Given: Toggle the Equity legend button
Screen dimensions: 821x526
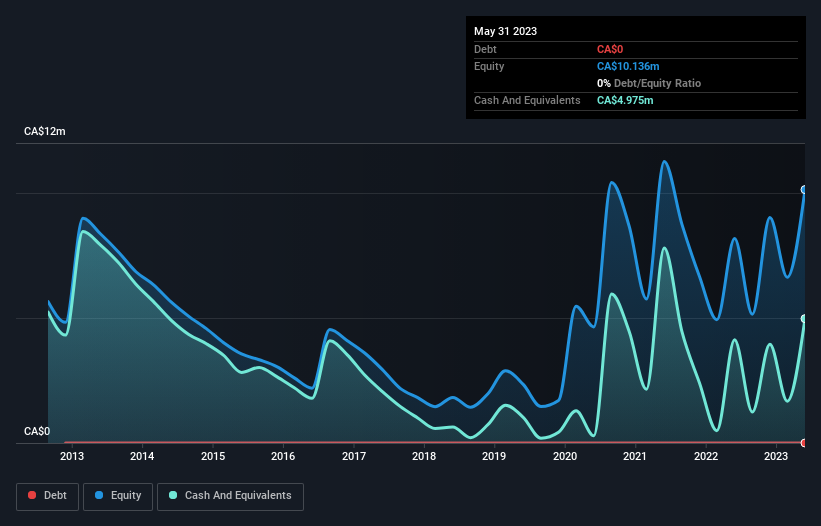Looking at the screenshot, I should tap(118, 496).
